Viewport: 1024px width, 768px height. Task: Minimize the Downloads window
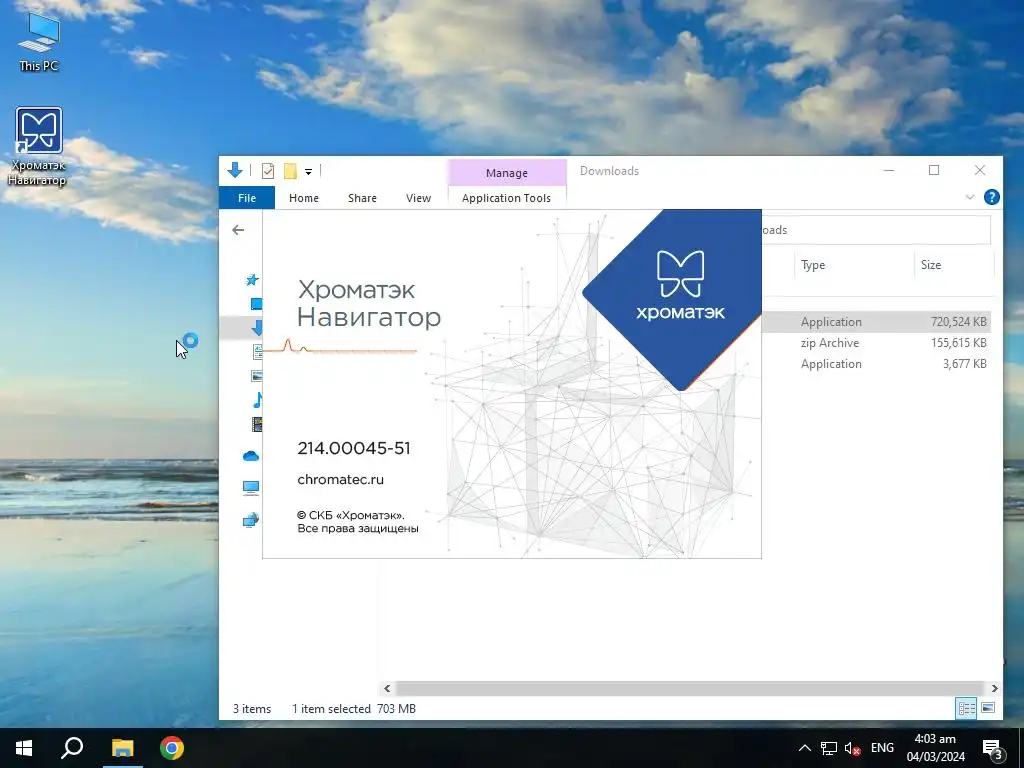coord(889,170)
